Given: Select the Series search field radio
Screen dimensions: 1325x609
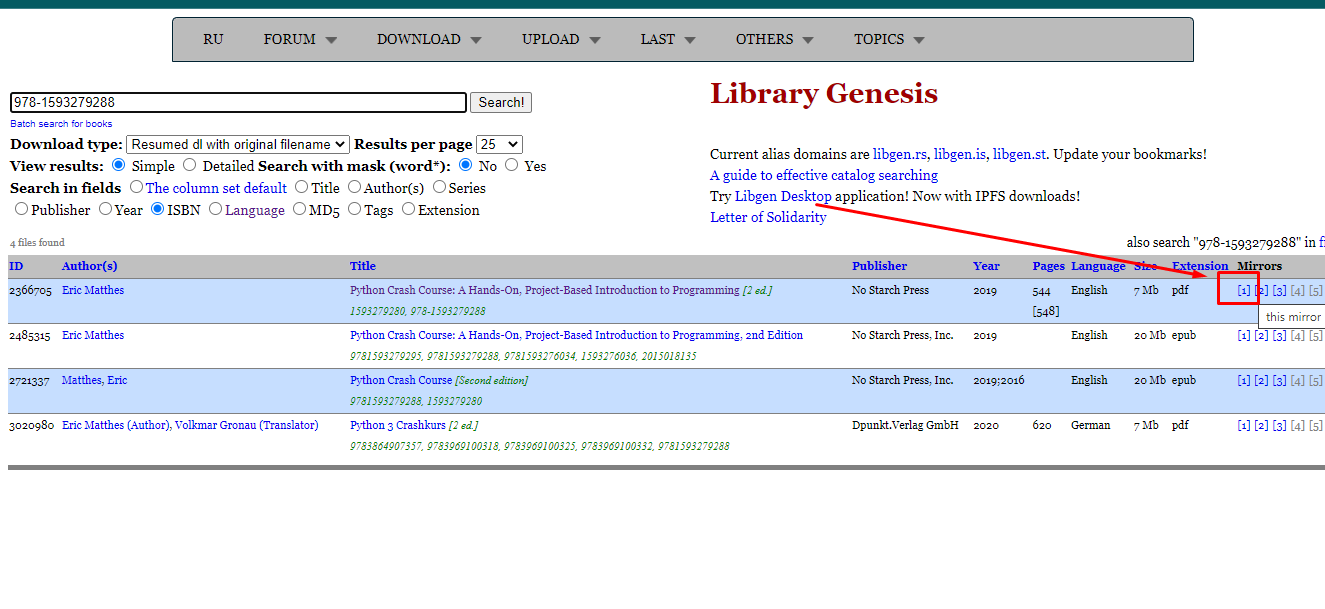Looking at the screenshot, I should (x=439, y=187).
